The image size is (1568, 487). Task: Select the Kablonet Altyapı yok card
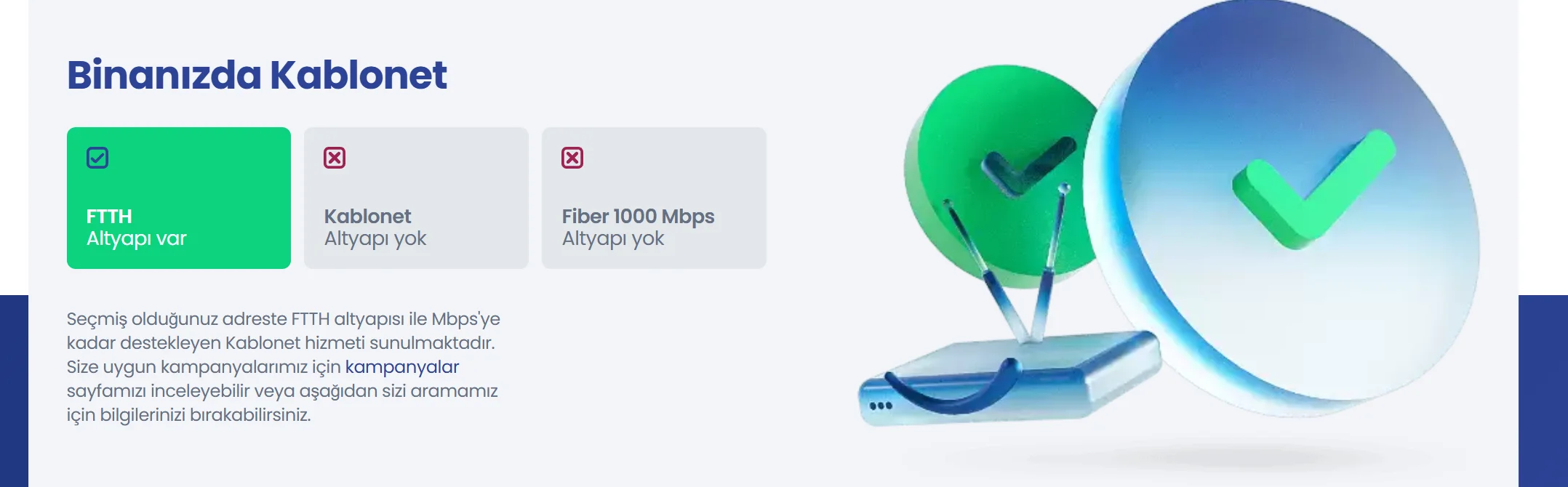click(x=416, y=198)
